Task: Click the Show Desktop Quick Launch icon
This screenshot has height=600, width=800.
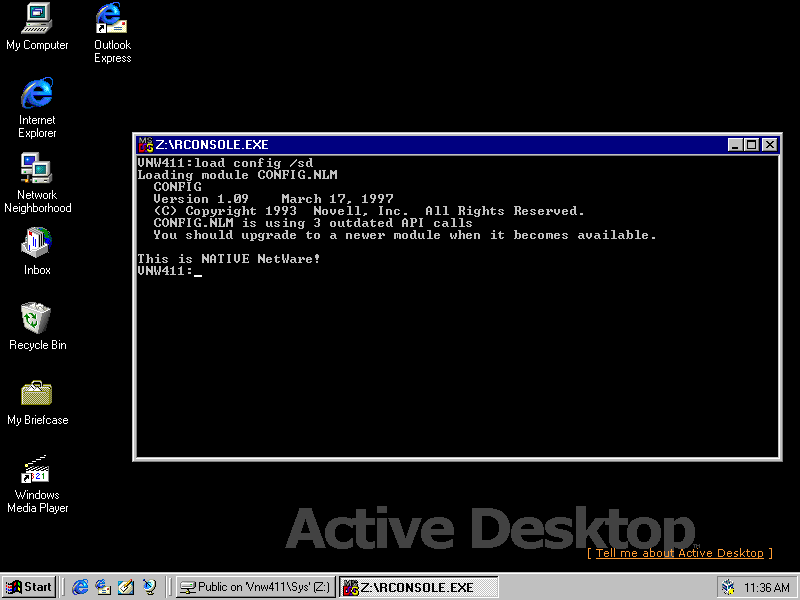Action: tap(126, 587)
